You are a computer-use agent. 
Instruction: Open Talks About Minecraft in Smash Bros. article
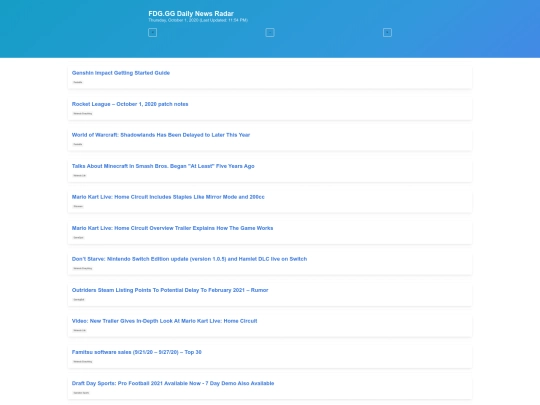pos(163,166)
